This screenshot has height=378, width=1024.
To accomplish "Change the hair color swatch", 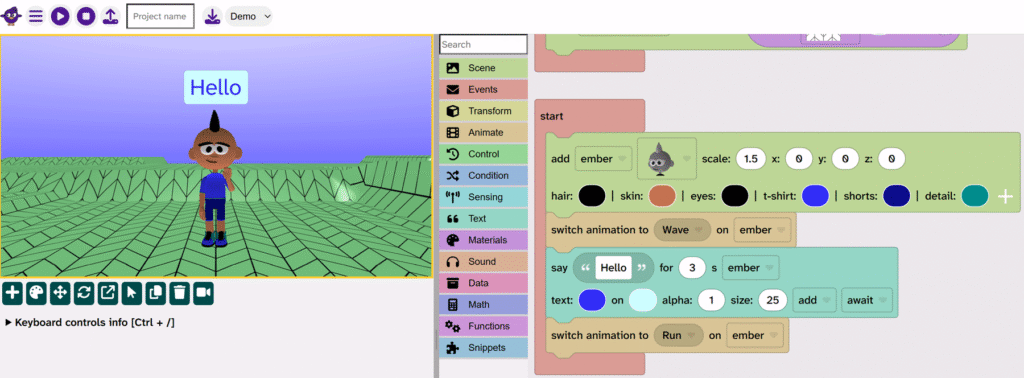I will coord(592,196).
